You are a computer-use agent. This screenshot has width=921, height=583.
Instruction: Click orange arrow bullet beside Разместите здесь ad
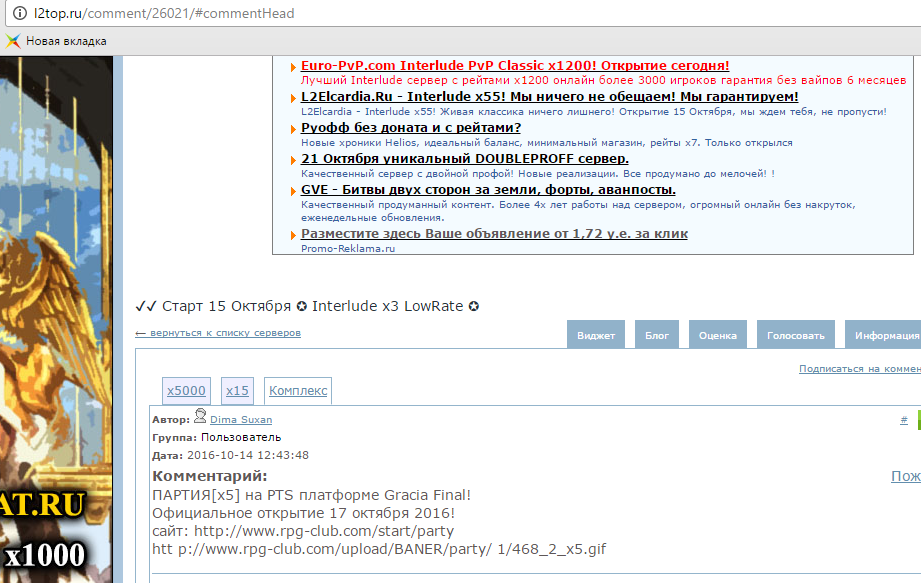click(293, 235)
